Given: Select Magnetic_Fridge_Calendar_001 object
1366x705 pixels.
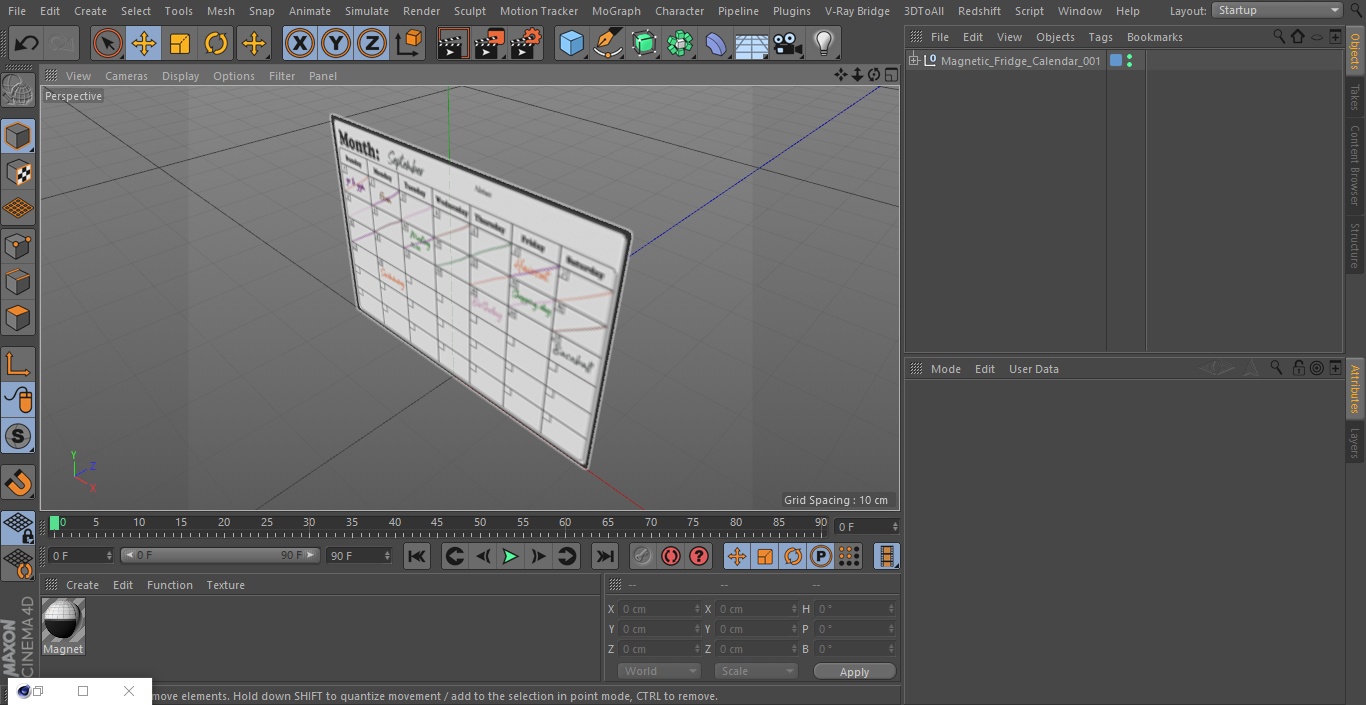Looking at the screenshot, I should 1020,61.
